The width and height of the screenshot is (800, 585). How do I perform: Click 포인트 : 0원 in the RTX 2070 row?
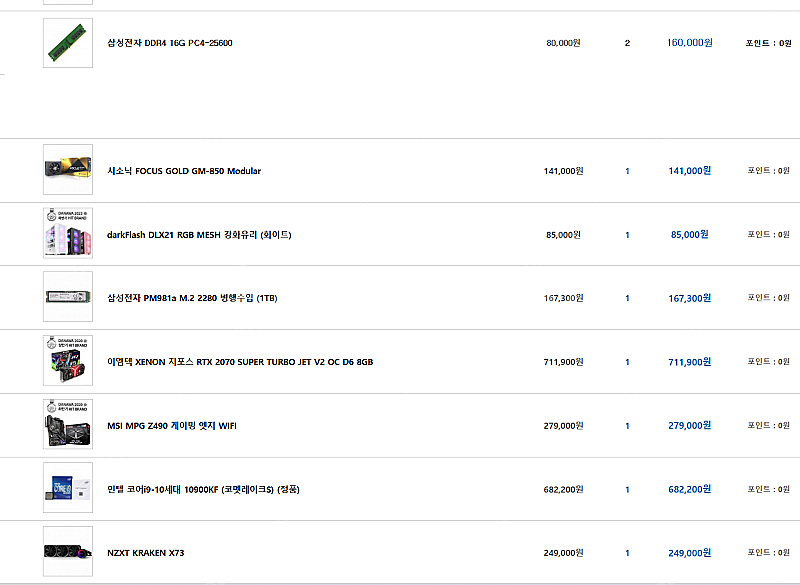[768, 361]
